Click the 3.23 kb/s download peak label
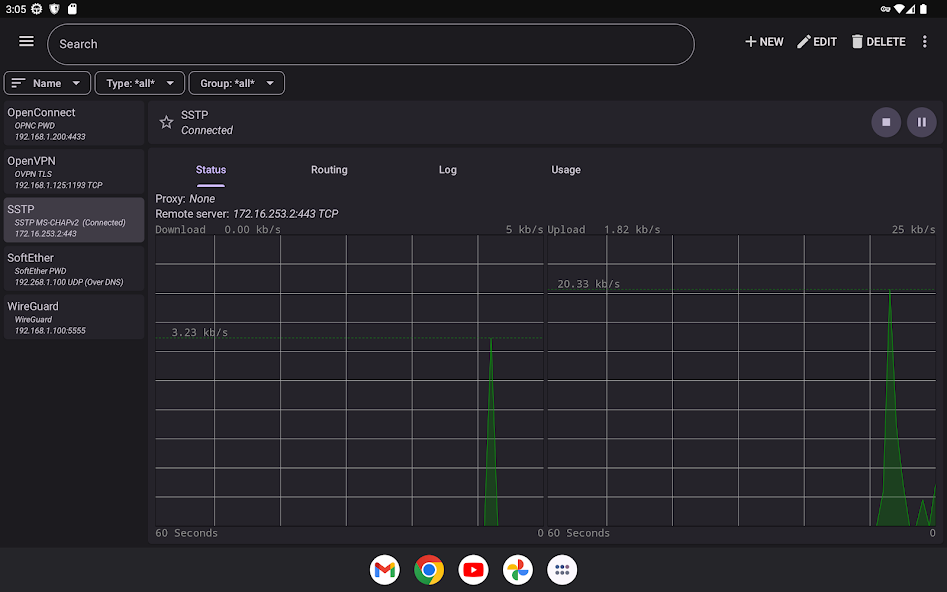Viewport: 947px width, 592px height. point(199,332)
